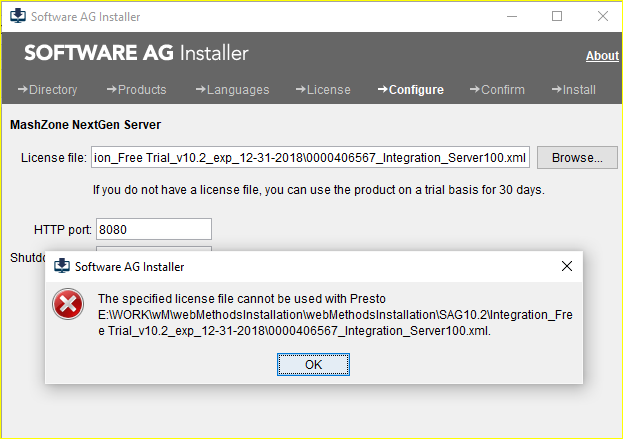Close the main installer window

(x=603, y=16)
